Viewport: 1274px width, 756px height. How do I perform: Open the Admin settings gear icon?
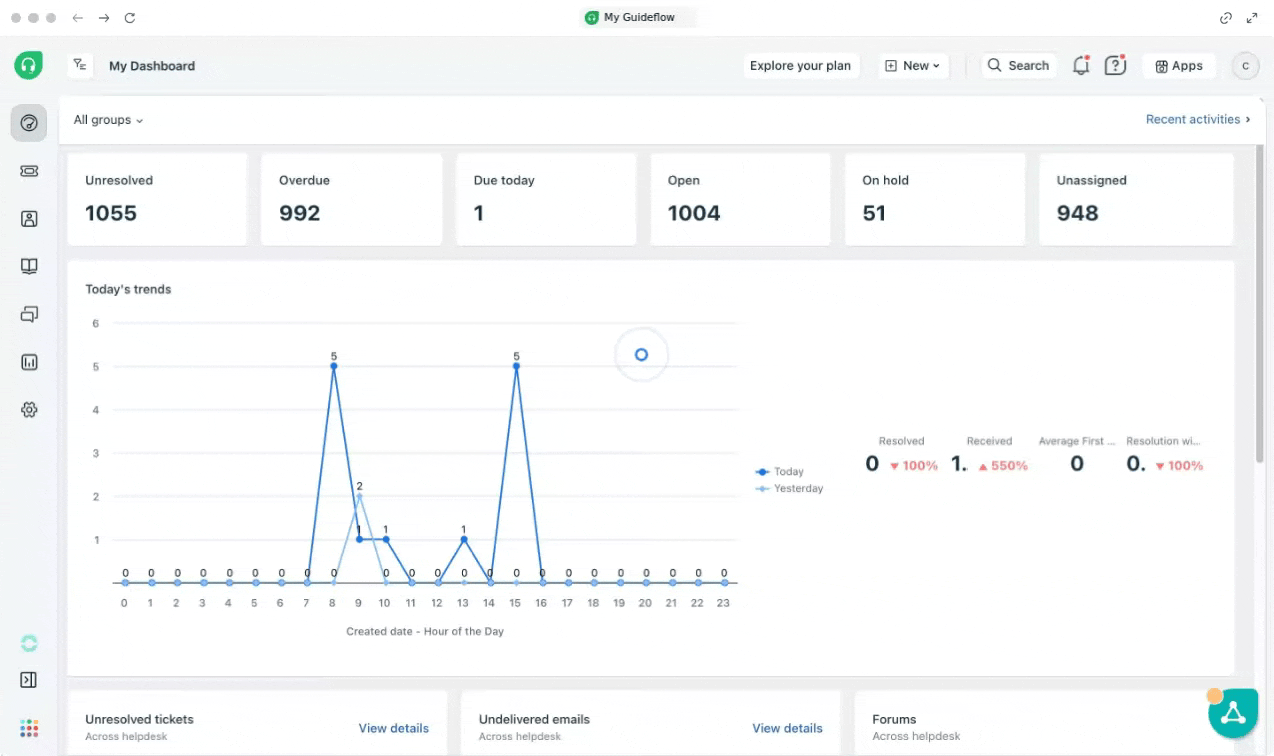pyautogui.click(x=29, y=410)
